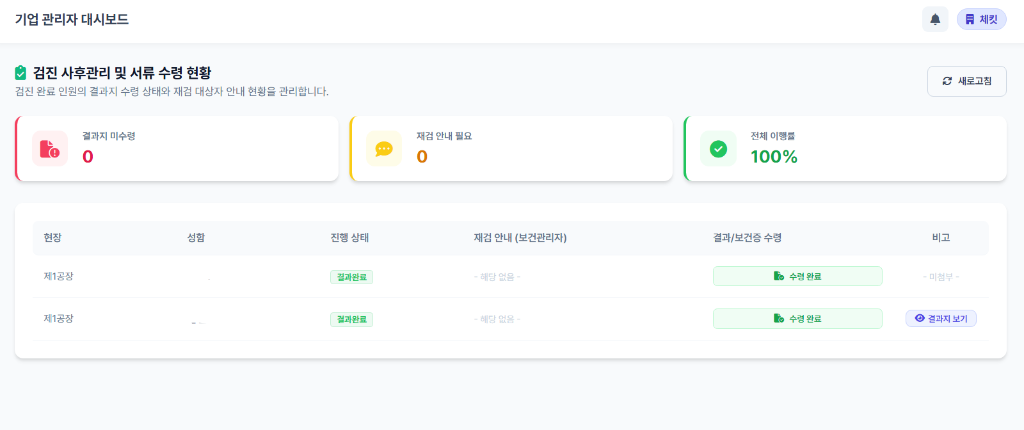Select the 전체 이행률 100% card

click(x=845, y=149)
